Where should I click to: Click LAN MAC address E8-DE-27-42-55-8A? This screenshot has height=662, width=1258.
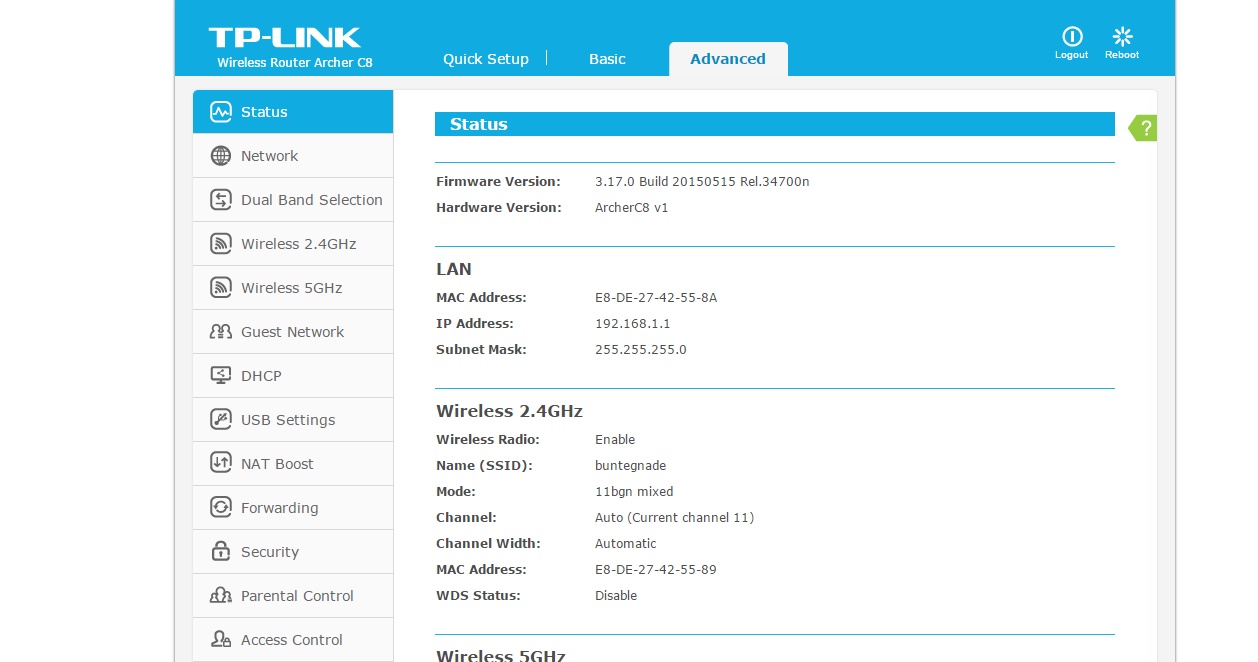pyautogui.click(x=656, y=298)
